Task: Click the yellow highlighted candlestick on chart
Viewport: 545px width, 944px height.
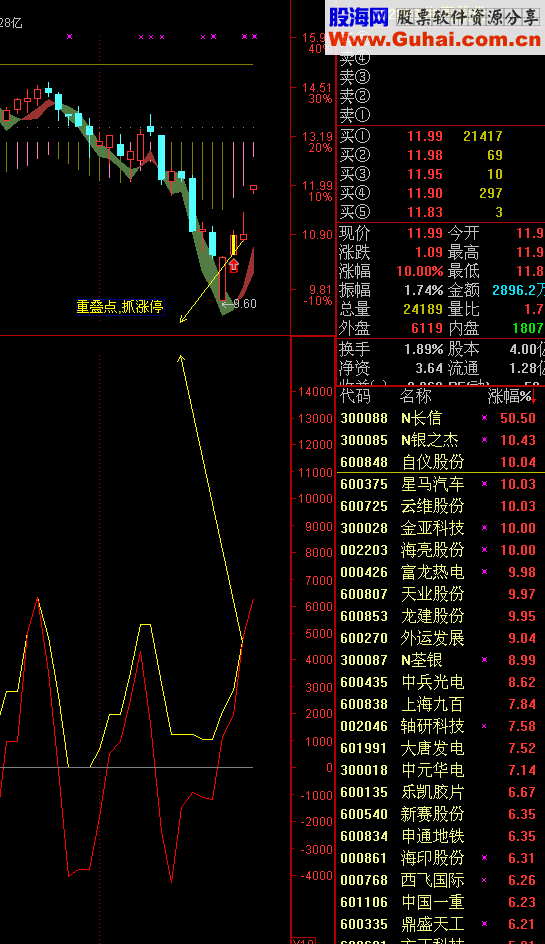Action: pos(234,245)
